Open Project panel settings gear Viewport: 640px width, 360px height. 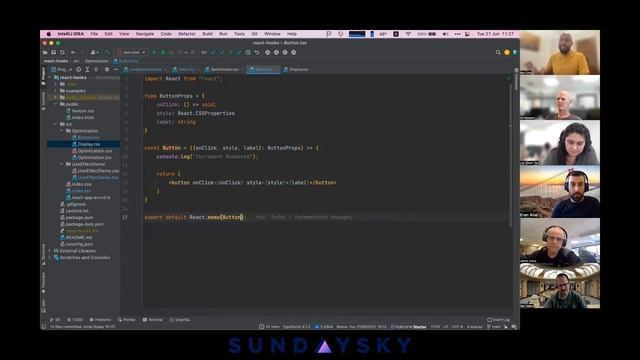(x=107, y=69)
